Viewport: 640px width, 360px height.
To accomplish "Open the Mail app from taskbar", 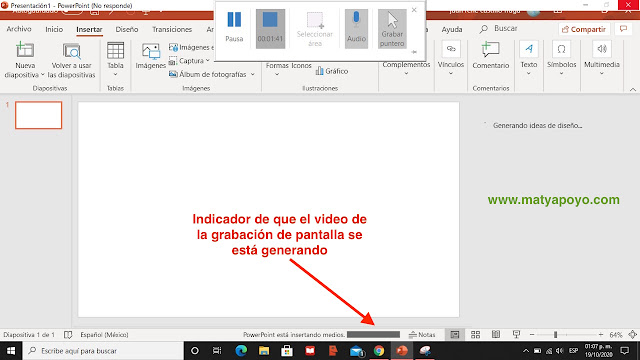I will click(356, 351).
